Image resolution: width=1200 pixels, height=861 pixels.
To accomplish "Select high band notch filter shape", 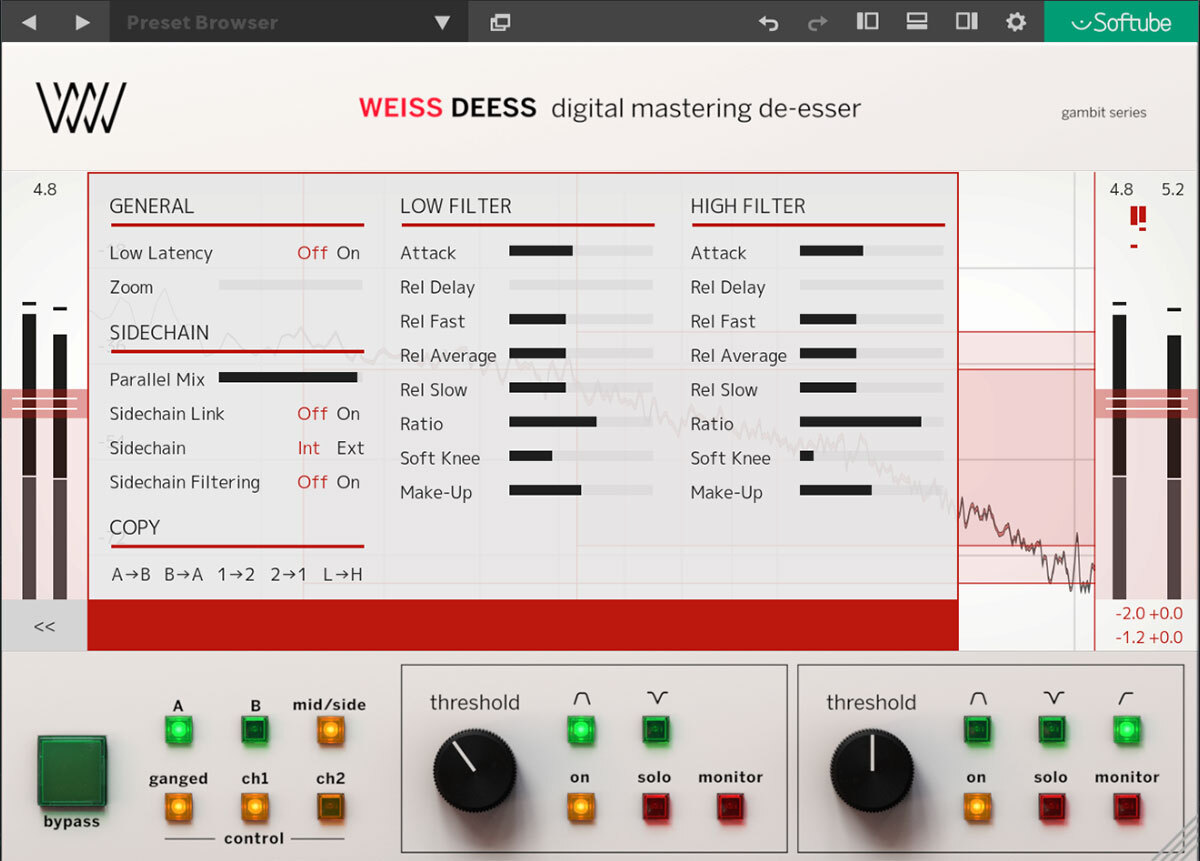I will [x=1052, y=730].
